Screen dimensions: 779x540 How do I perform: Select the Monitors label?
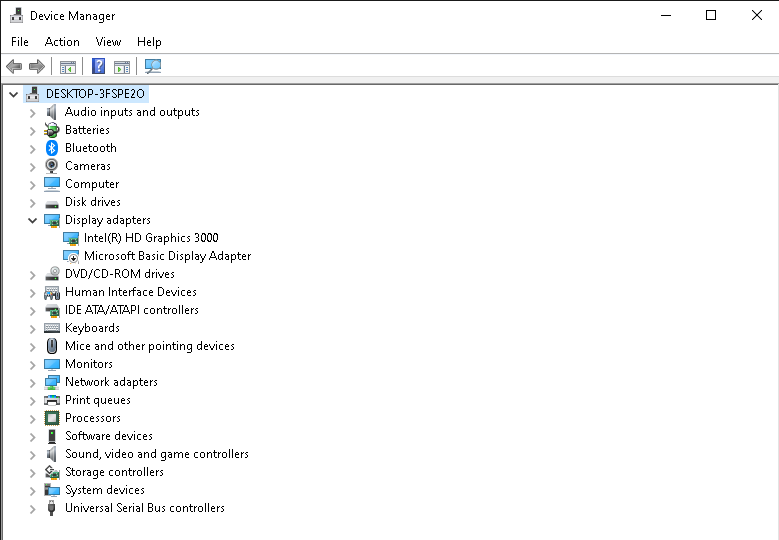pos(89,364)
